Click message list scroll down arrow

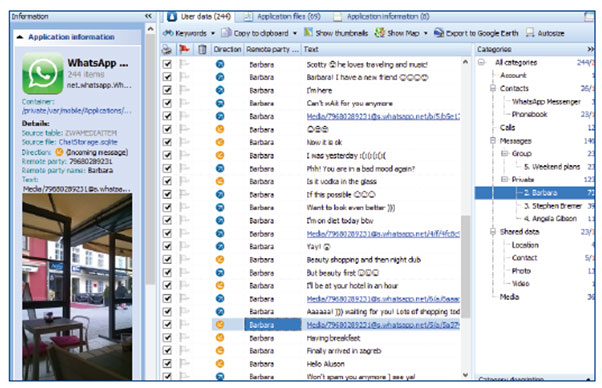[465, 375]
